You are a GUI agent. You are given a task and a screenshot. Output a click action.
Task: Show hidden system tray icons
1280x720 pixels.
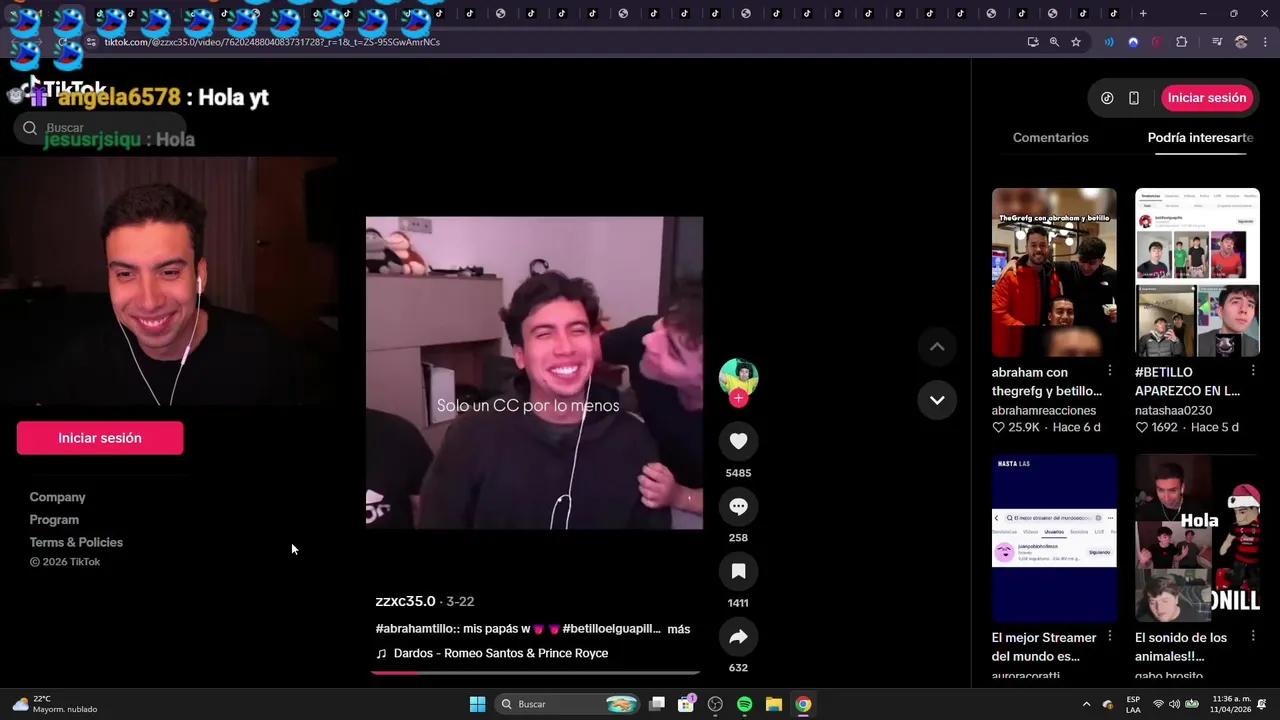[x=1086, y=704]
